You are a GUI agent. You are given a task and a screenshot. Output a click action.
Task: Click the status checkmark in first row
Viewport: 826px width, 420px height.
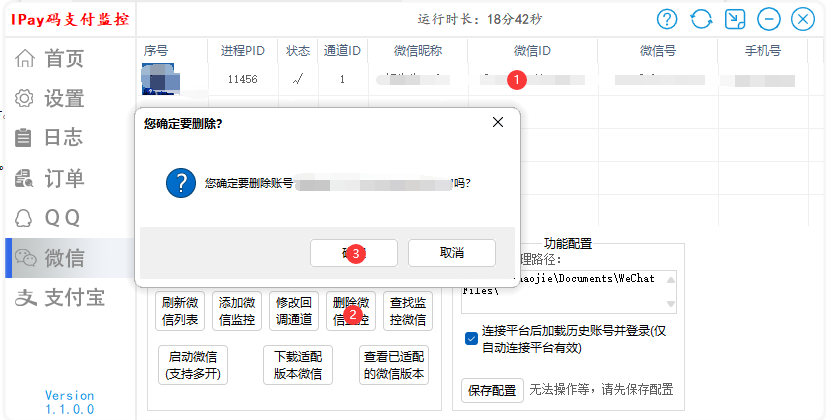click(298, 80)
